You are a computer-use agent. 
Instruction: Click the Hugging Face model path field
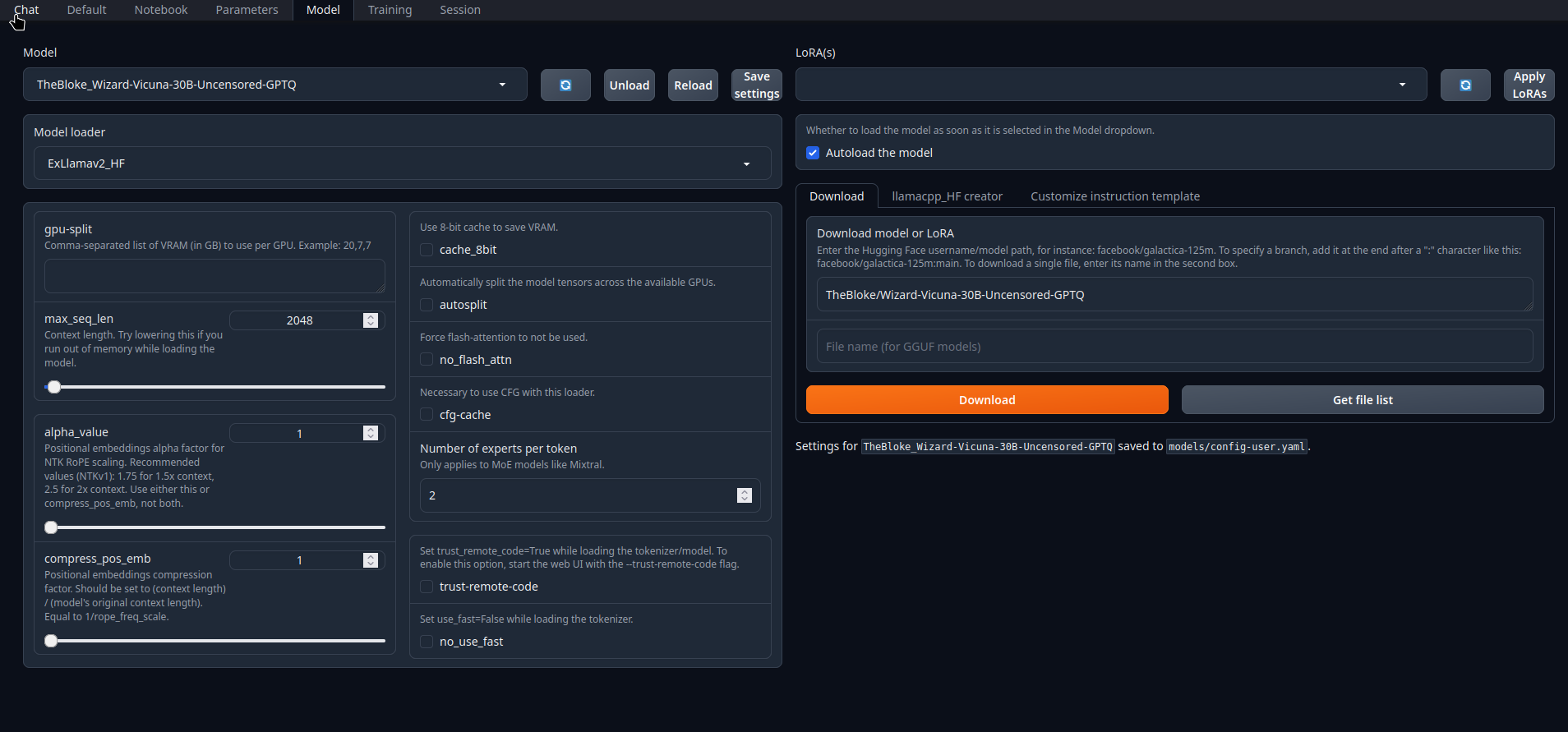(x=1175, y=295)
